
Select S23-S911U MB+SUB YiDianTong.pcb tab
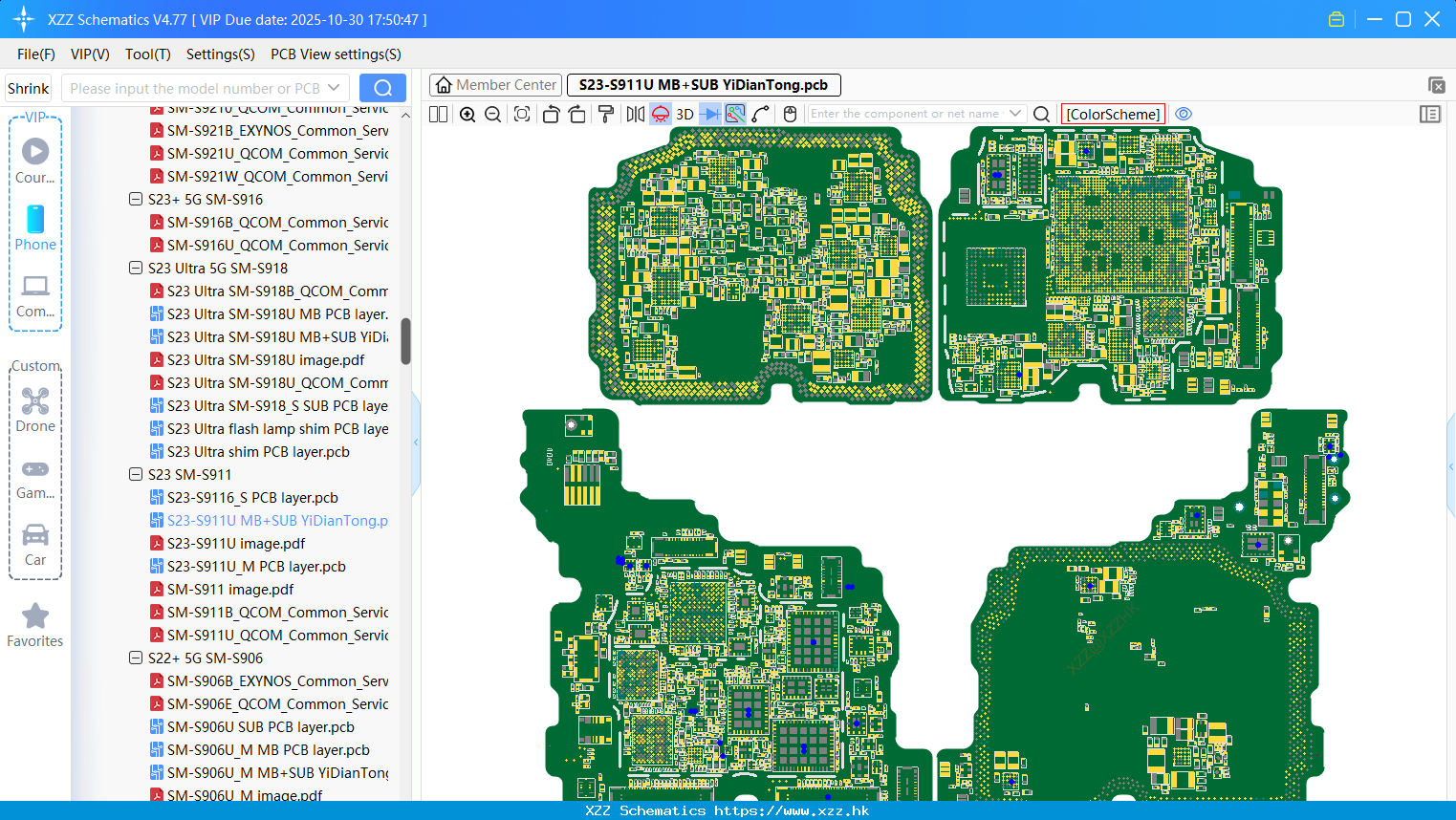[x=704, y=85]
